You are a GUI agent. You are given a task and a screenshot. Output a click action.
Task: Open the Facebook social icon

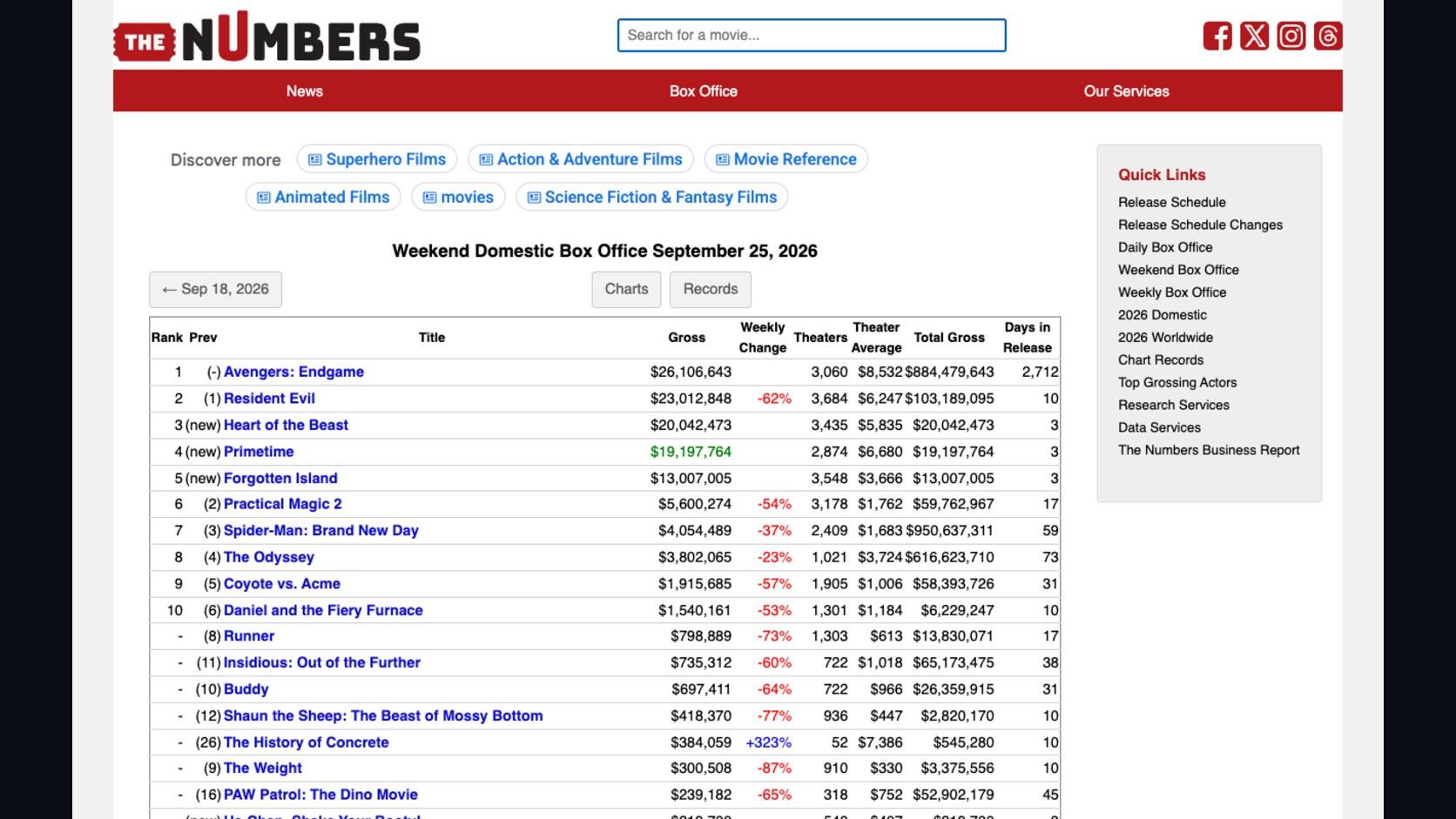coord(1217,36)
